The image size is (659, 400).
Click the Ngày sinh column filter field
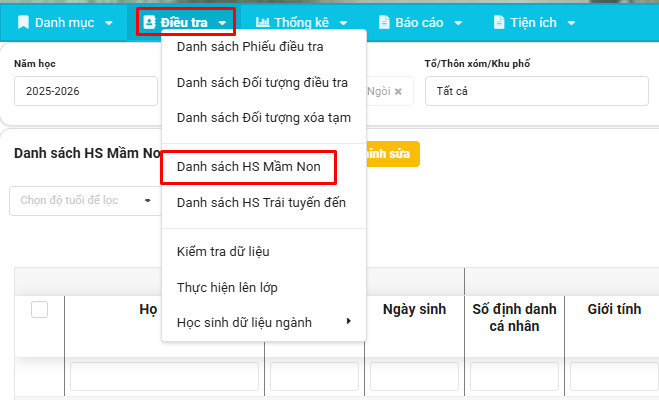pos(414,376)
